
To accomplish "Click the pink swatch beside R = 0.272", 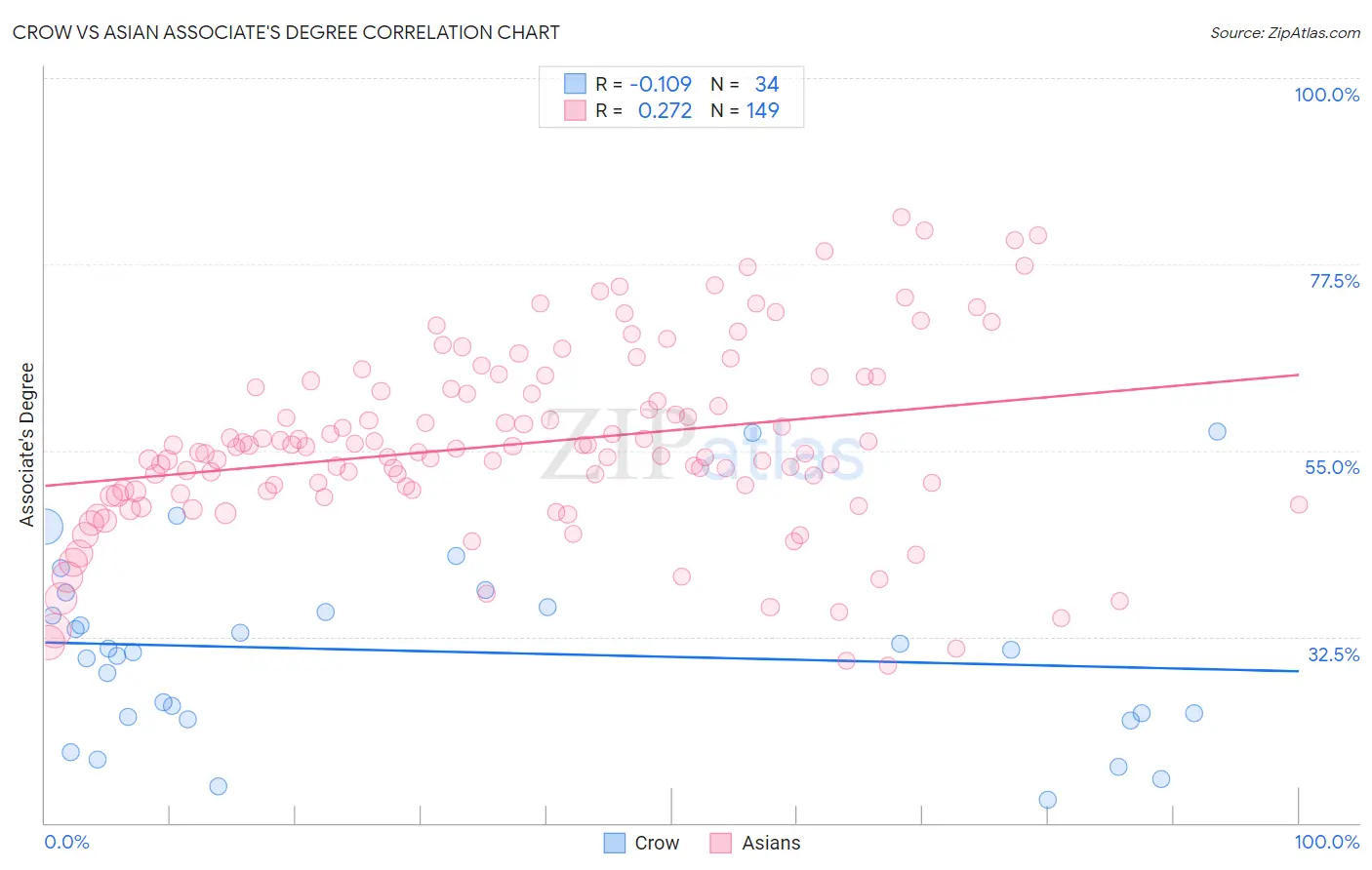I will tap(575, 110).
